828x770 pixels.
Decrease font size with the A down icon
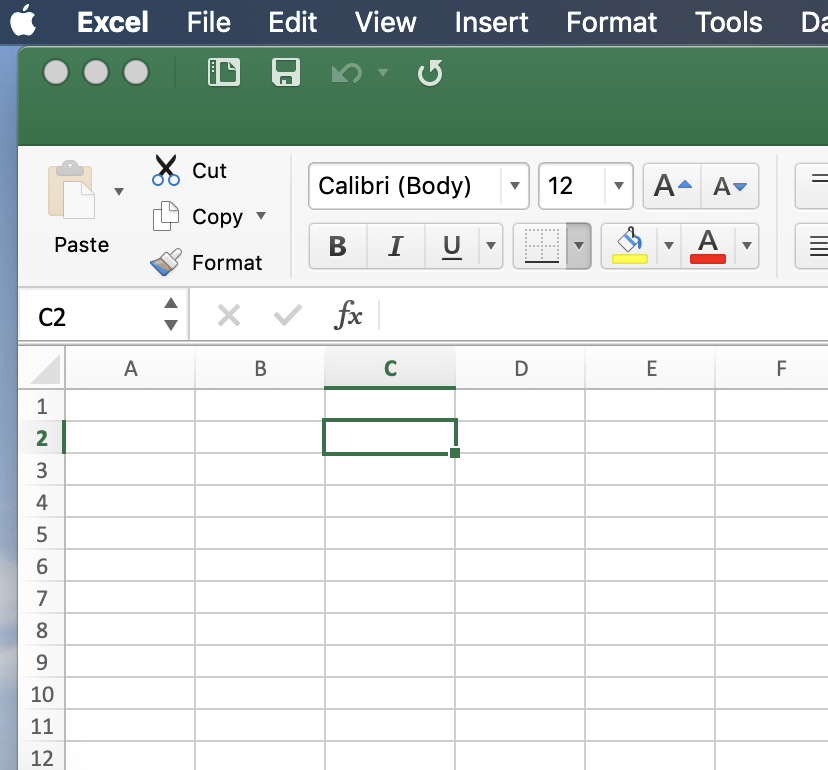click(x=730, y=186)
